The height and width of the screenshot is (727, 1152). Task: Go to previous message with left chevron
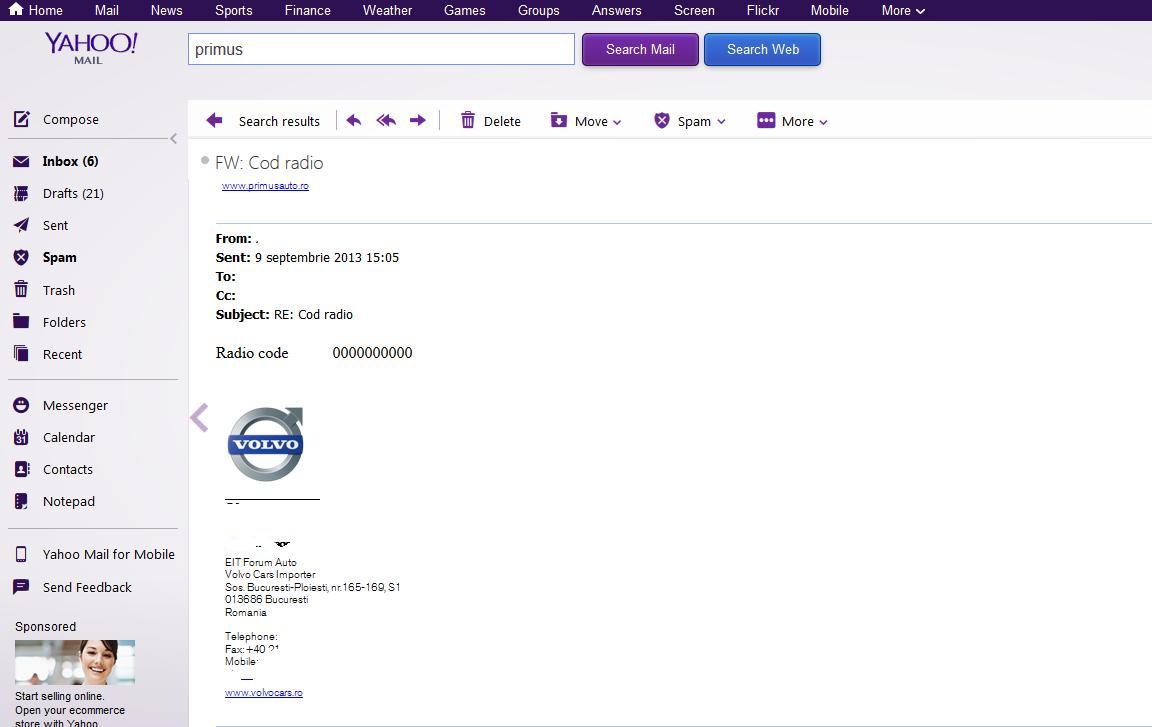199,417
